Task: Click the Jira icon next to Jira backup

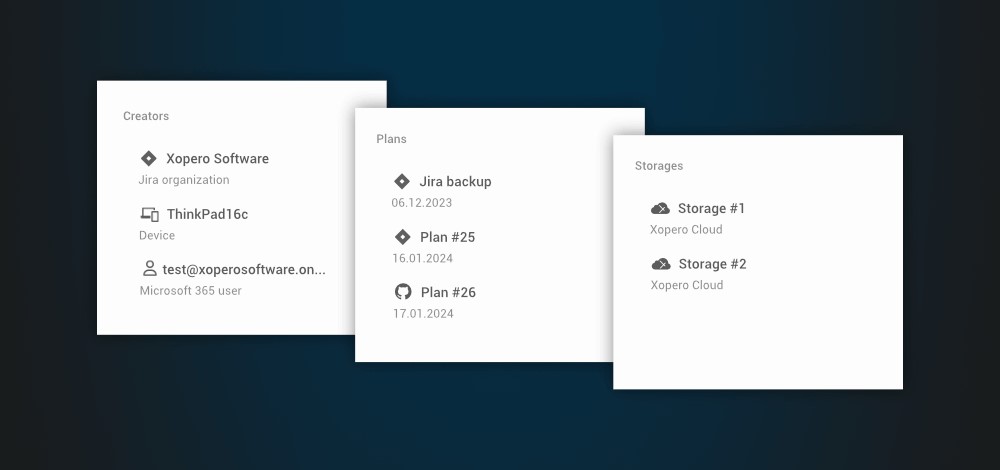Action: (402, 182)
